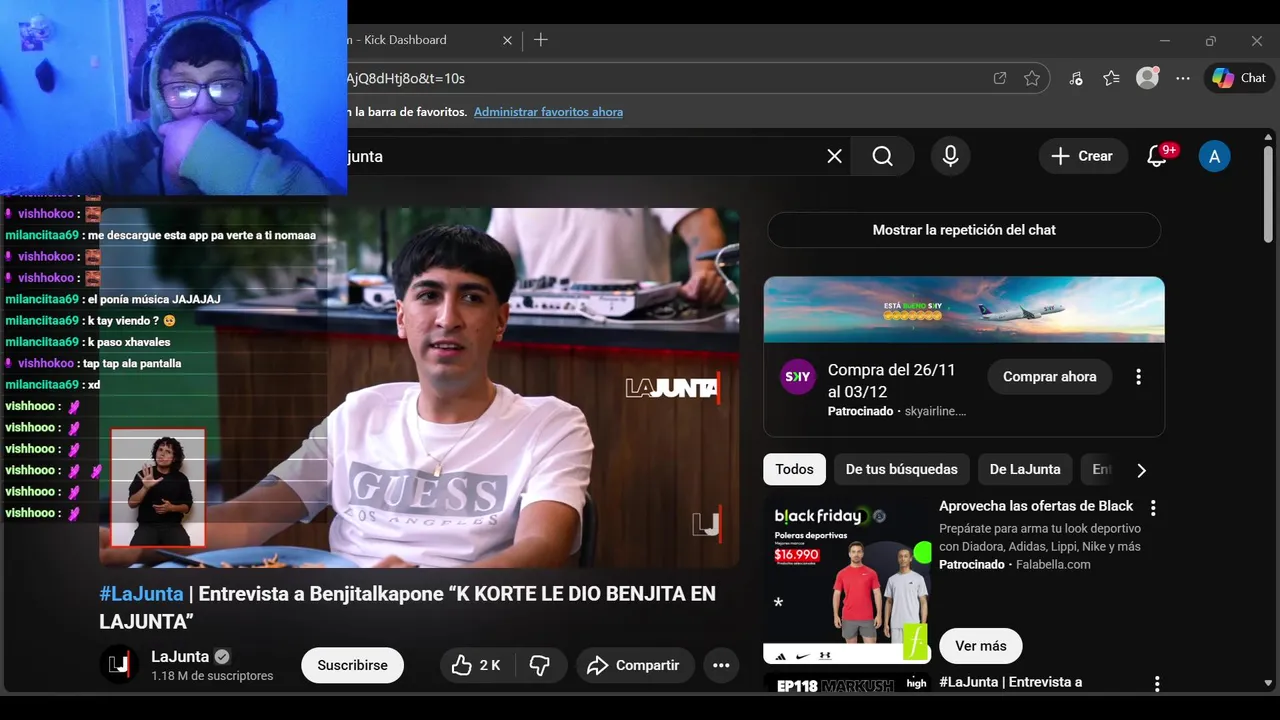This screenshot has height=720, width=1280.
Task: Open the YouTube account avatar A
Action: 1214,156
